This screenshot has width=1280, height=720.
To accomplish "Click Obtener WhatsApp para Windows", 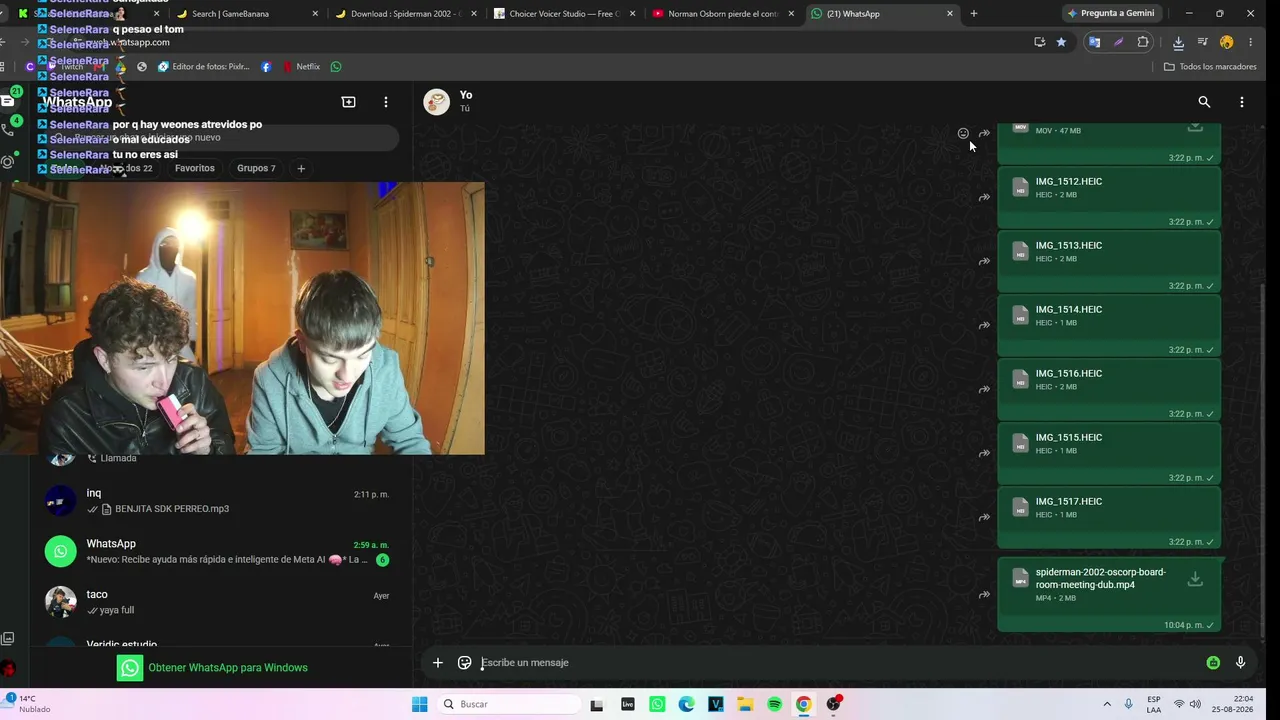I will pos(212,668).
